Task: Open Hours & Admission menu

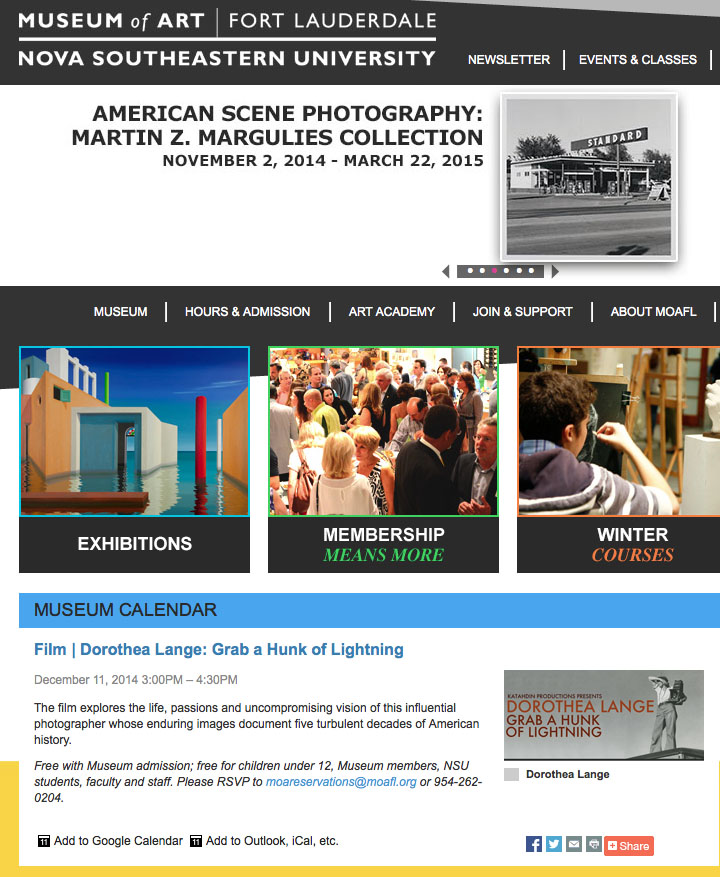Action: [x=247, y=312]
